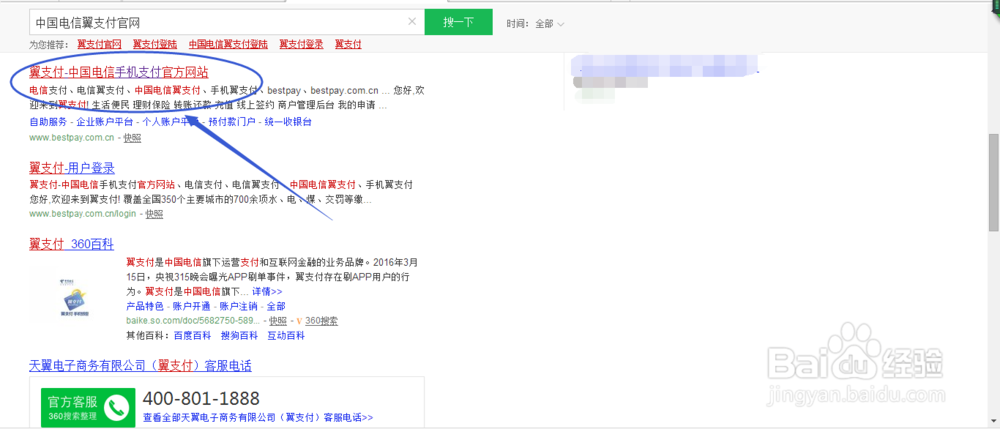Click the green 搜一下 search button
Screen dimensions: 1000x429
pyautogui.click(x=459, y=22)
